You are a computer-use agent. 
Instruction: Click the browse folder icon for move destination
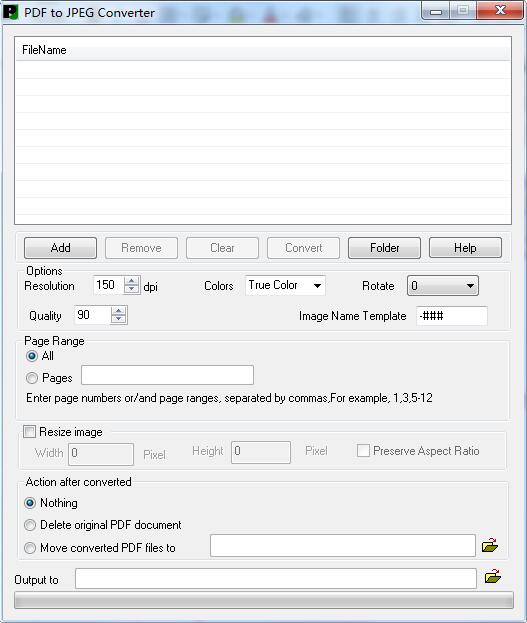490,545
